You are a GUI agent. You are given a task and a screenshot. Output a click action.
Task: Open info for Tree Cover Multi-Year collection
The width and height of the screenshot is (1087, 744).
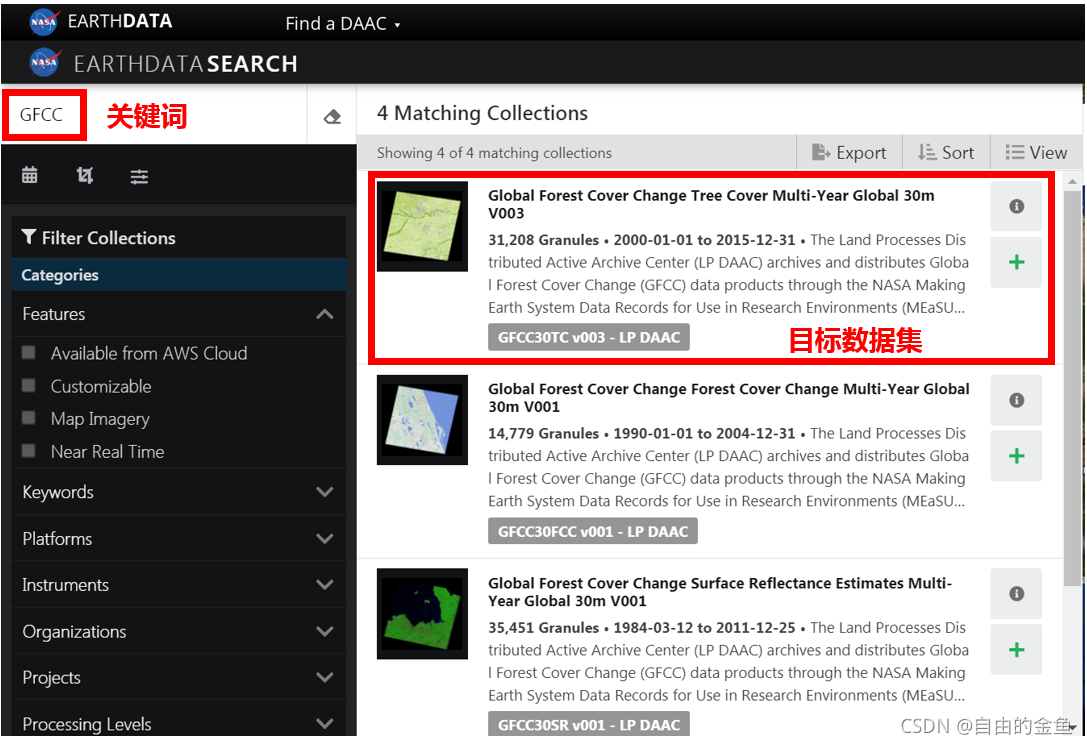1016,206
